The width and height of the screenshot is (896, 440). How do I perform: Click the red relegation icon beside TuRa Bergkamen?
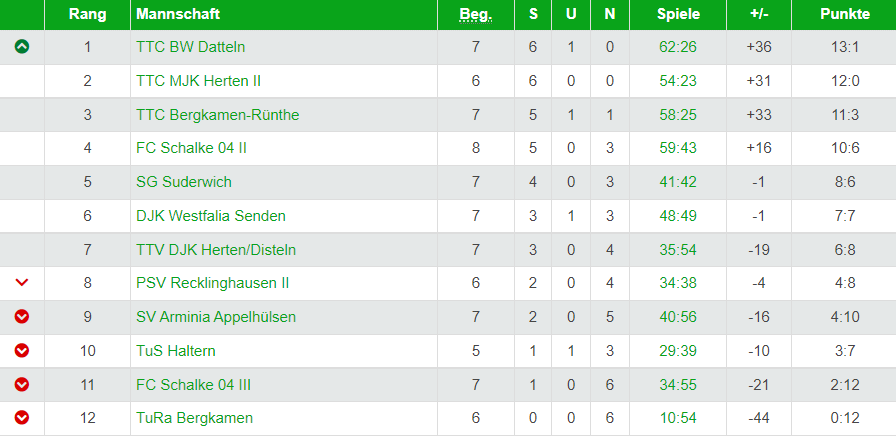(22, 418)
